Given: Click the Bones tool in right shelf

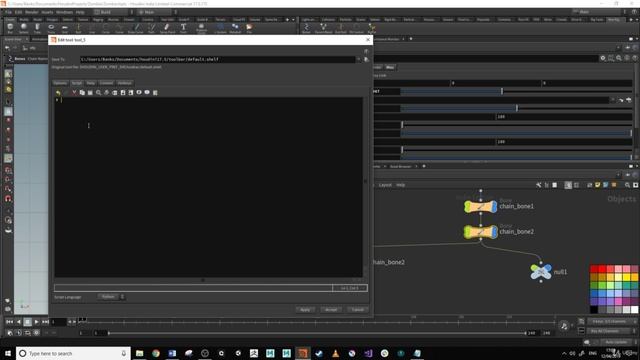Looking at the screenshot, I should [x=306, y=28].
